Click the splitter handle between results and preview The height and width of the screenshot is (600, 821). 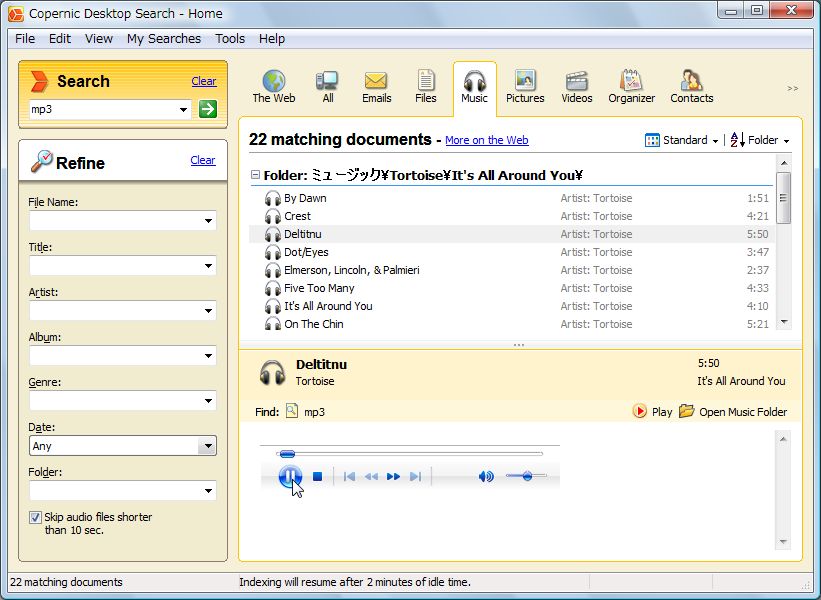(519, 345)
